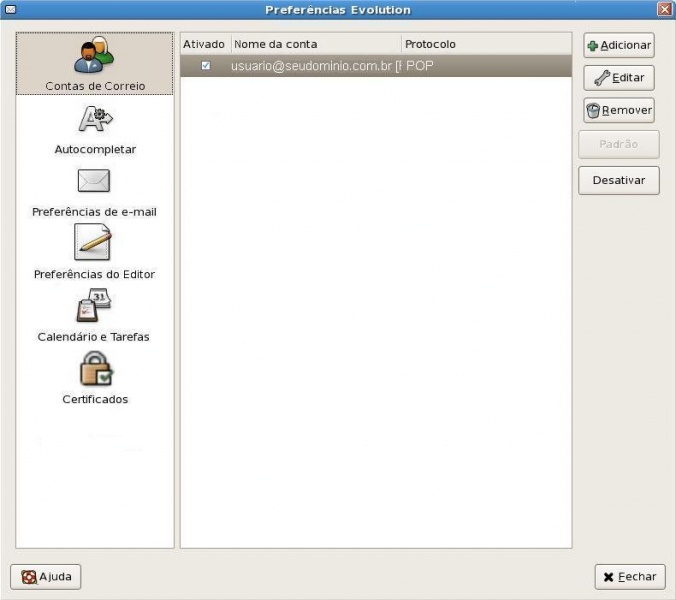This screenshot has width=676, height=600.
Task: Click the Adicionar button
Action: click(619, 45)
